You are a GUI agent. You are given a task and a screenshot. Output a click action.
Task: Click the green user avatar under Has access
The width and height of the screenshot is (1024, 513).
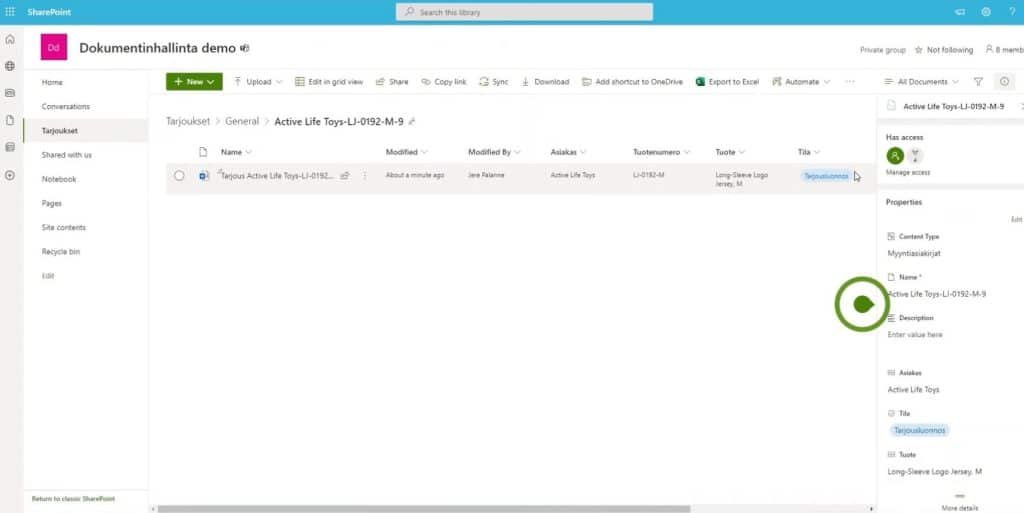tap(895, 155)
